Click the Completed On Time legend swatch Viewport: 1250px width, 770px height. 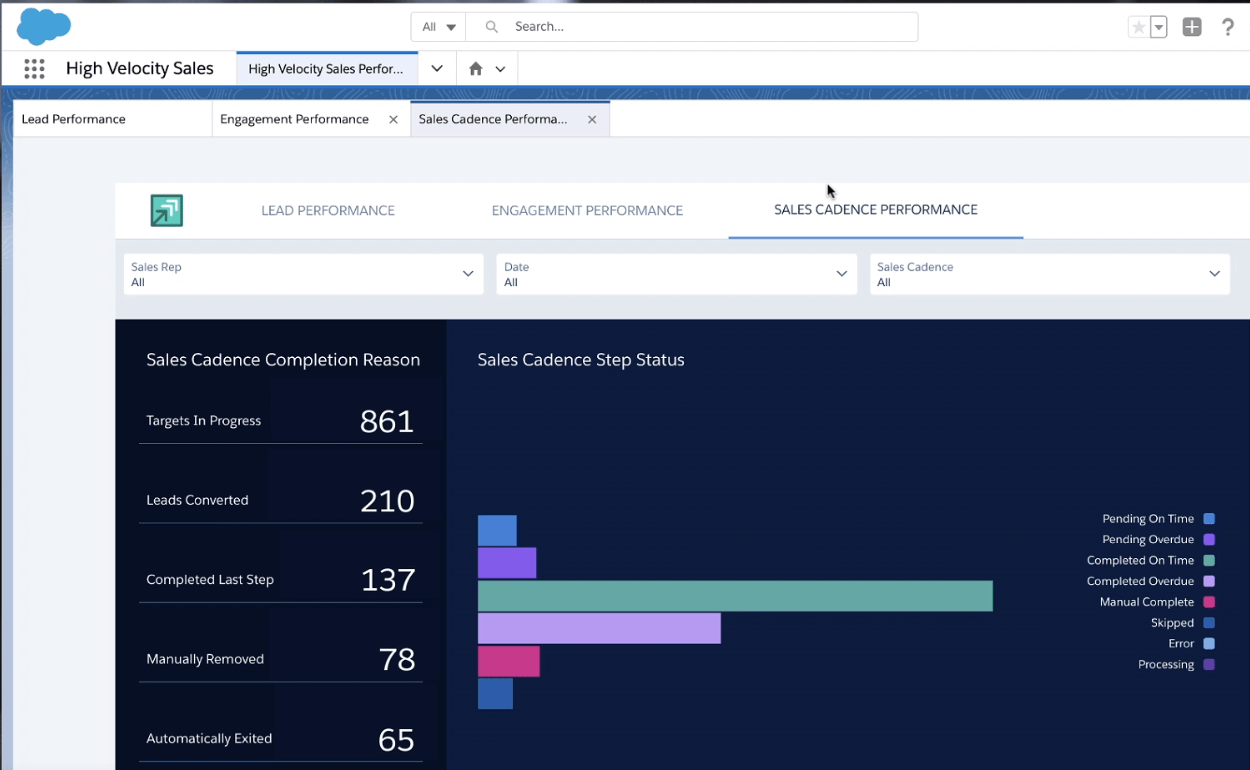click(1209, 561)
